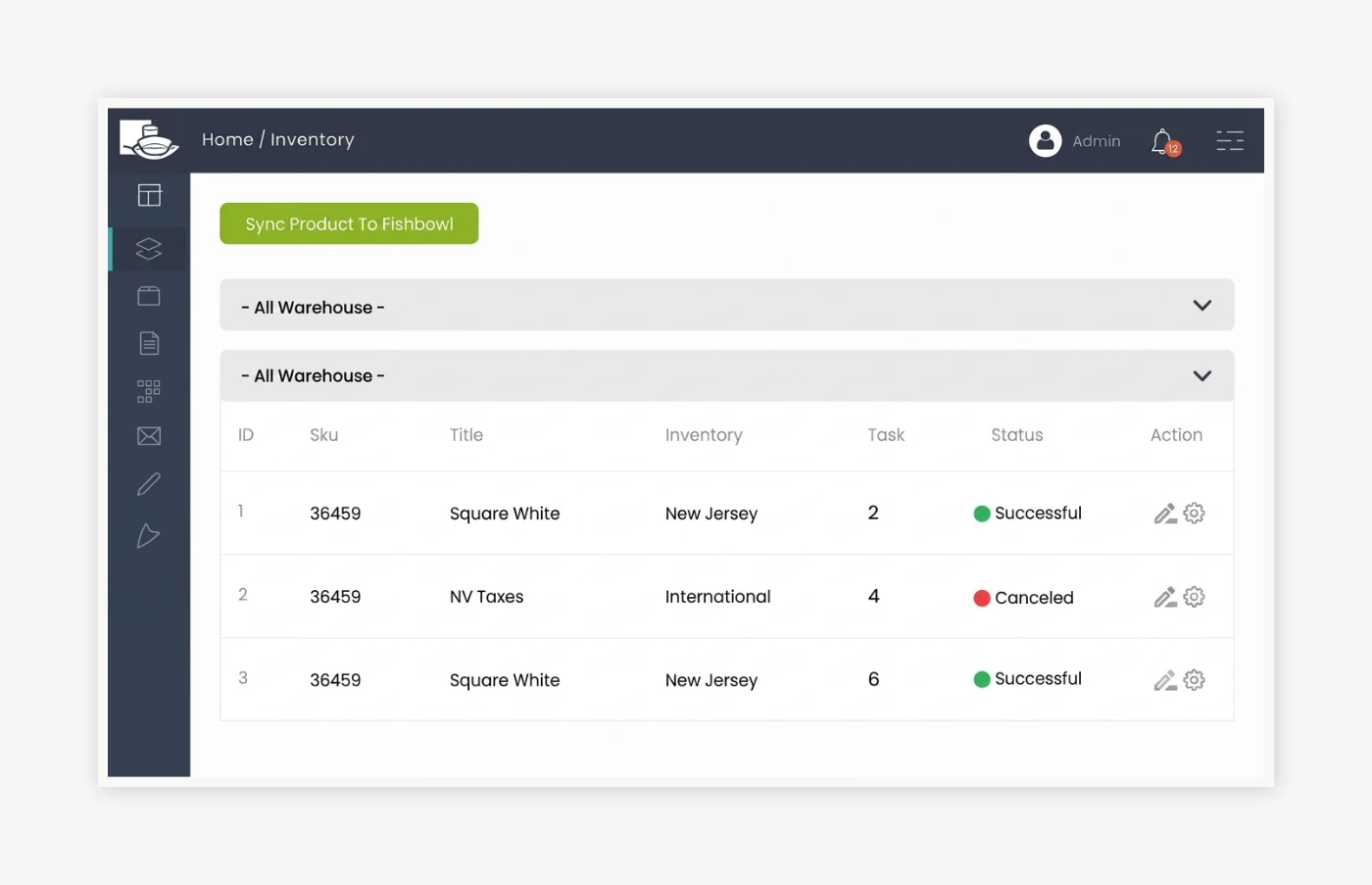
Task: Open the mail envelope sidebar icon
Action: tap(149, 436)
